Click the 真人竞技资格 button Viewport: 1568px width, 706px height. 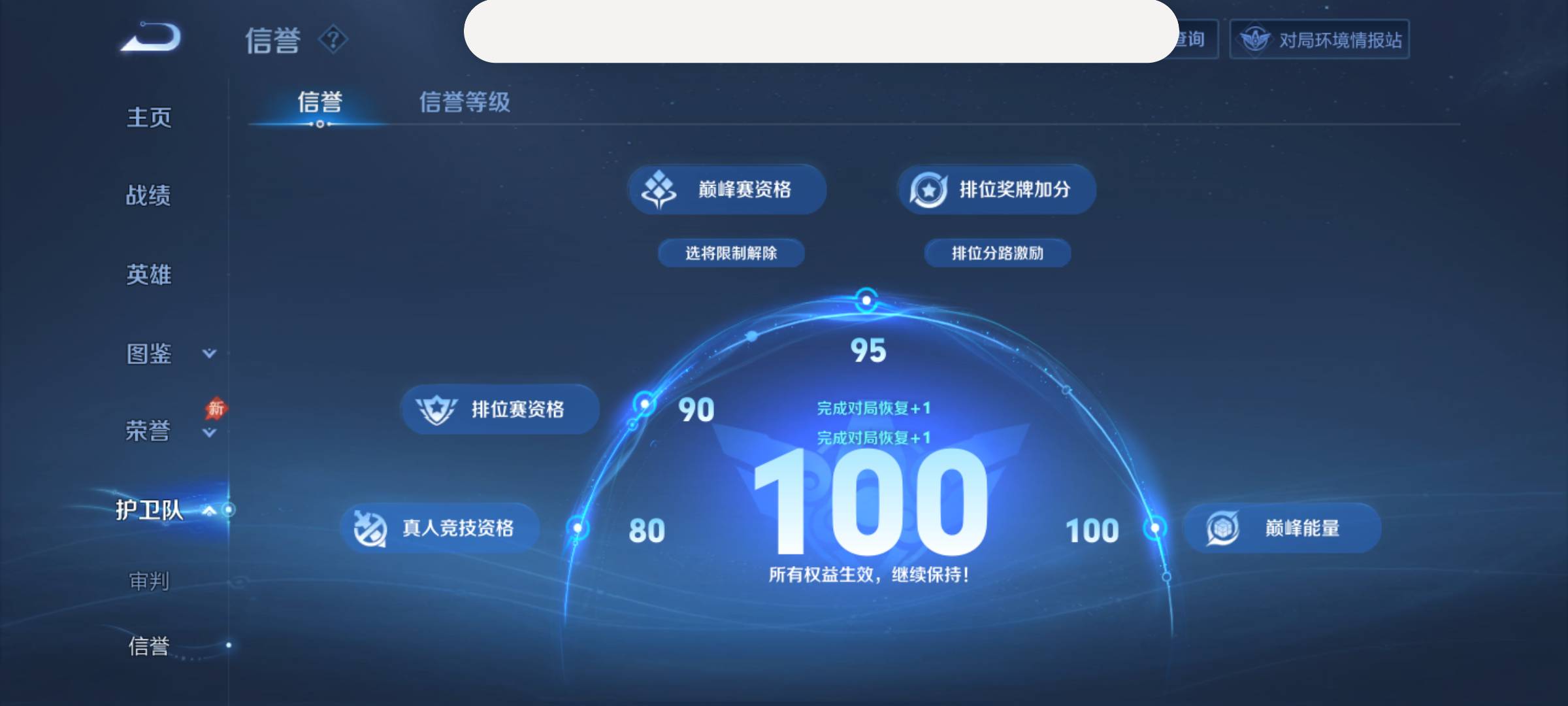click(440, 528)
